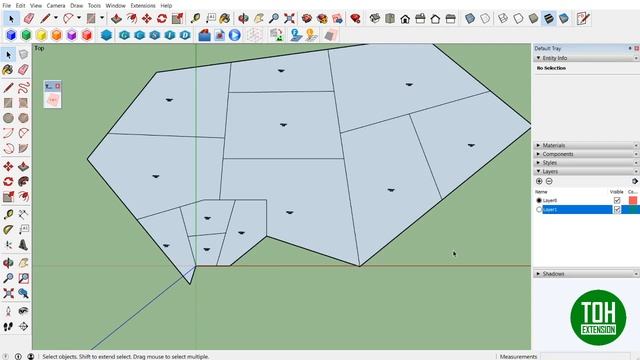Click the blue play button extension icon
The image size is (640, 360).
pyautogui.click(x=235, y=35)
